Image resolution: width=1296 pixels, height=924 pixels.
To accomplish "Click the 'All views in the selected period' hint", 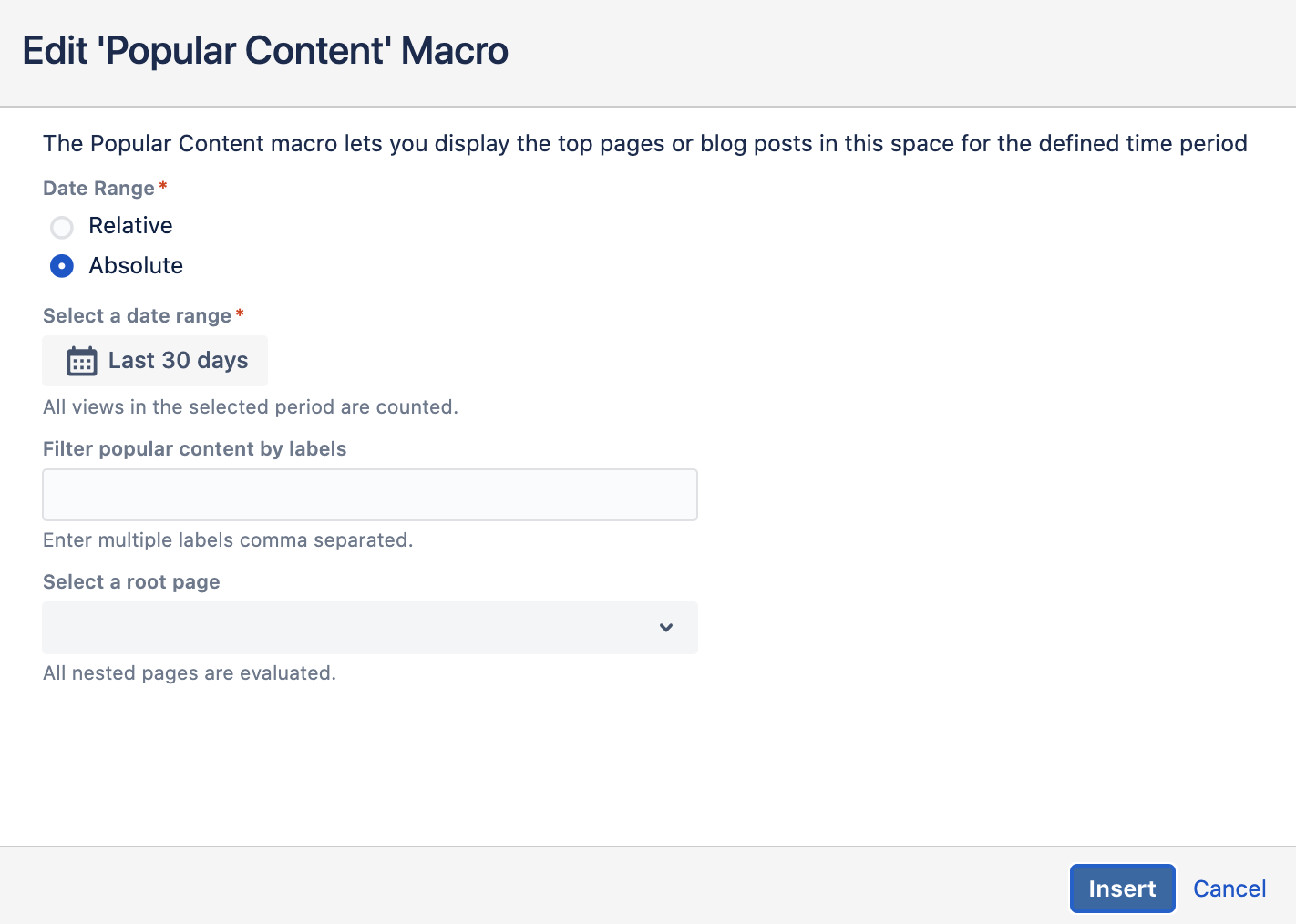I will (x=251, y=407).
